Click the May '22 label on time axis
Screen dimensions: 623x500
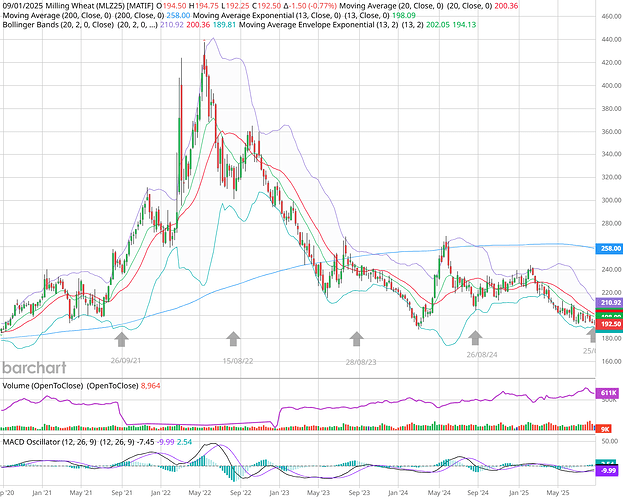[199, 493]
